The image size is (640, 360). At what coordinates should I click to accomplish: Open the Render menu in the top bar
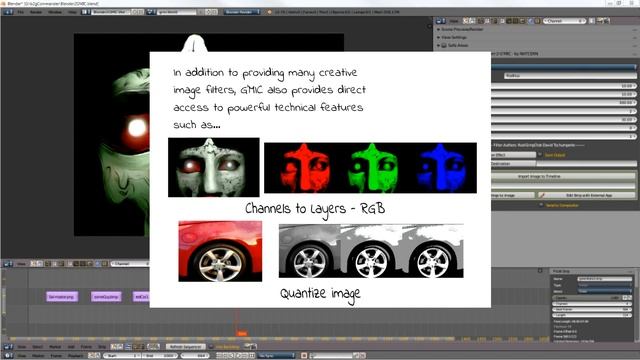pyautogui.click(x=36, y=12)
